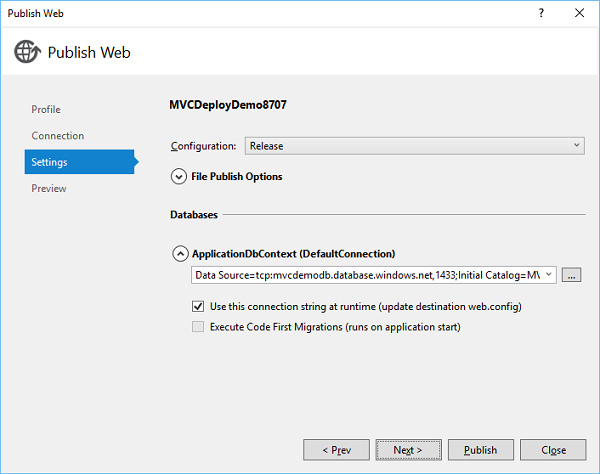The width and height of the screenshot is (600, 474).
Task: Click the < Prev button
Action: (336, 450)
